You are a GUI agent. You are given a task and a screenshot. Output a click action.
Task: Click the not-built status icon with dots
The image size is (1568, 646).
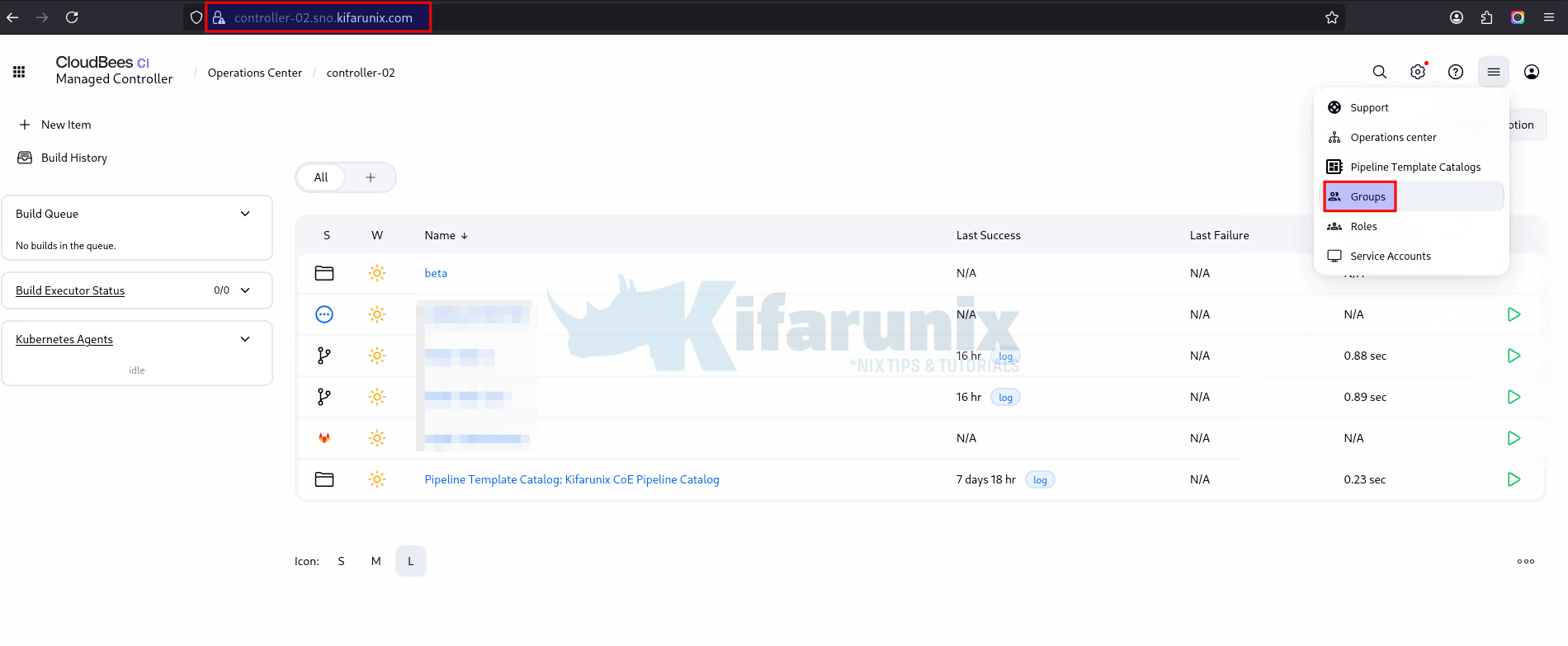pyautogui.click(x=324, y=314)
